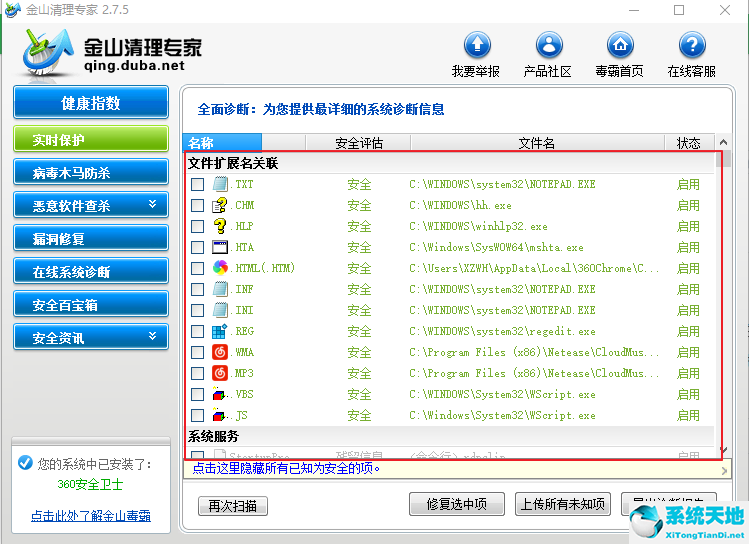The image size is (749, 544).
Task: Select C:\WINDOWS\winhlp32.exe file path
Action: click(x=478, y=226)
